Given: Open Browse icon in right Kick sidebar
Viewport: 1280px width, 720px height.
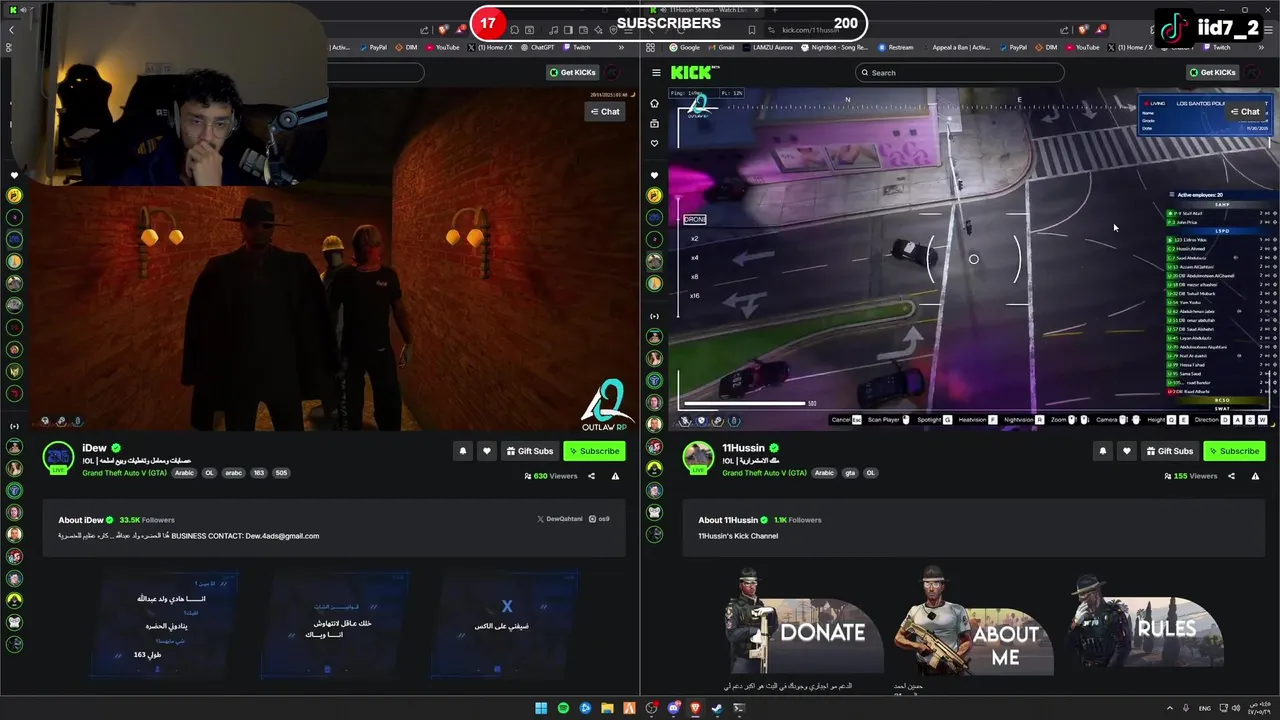Looking at the screenshot, I should [654, 123].
